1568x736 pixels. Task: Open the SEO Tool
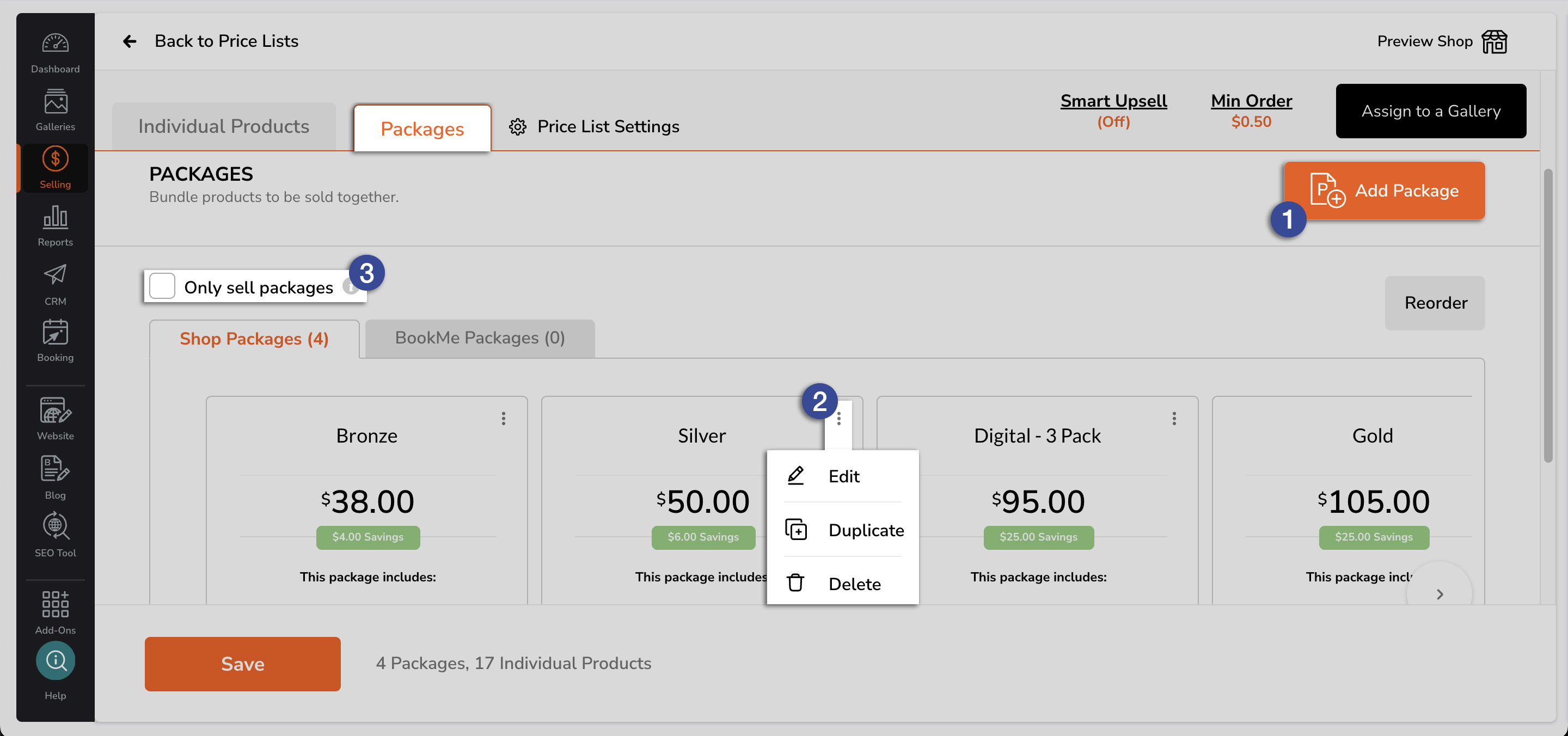[x=55, y=526]
